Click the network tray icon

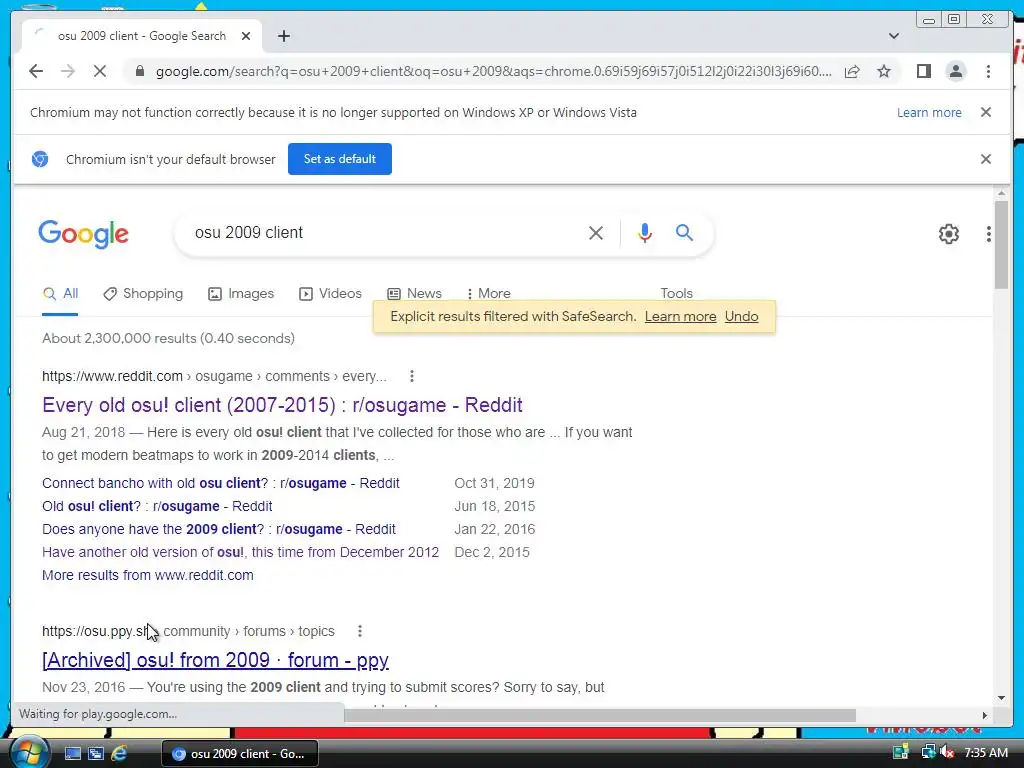(x=927, y=753)
